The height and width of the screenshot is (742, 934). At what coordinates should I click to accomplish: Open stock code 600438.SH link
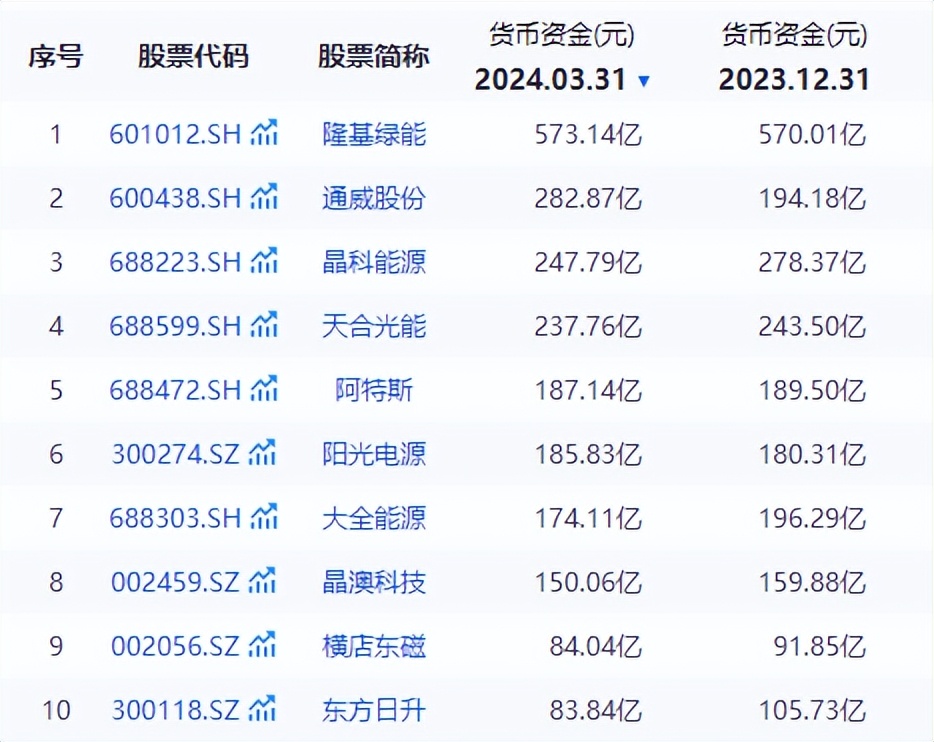[x=175, y=198]
